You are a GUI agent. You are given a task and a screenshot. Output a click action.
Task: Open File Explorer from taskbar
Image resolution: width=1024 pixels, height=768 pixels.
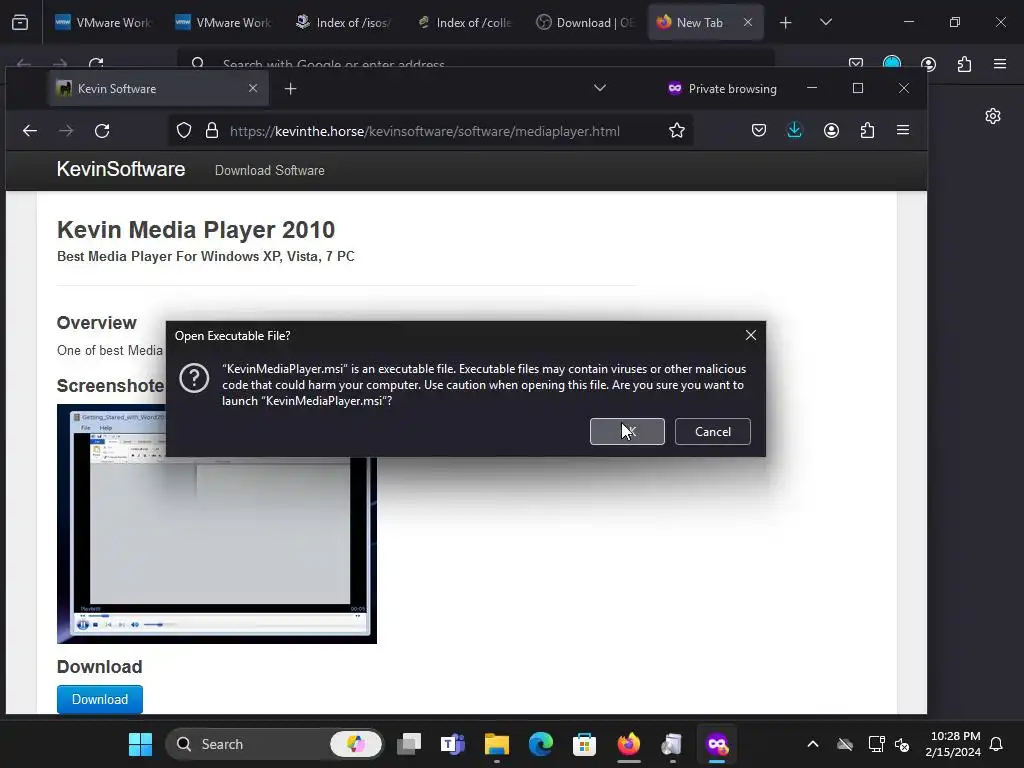(496, 744)
